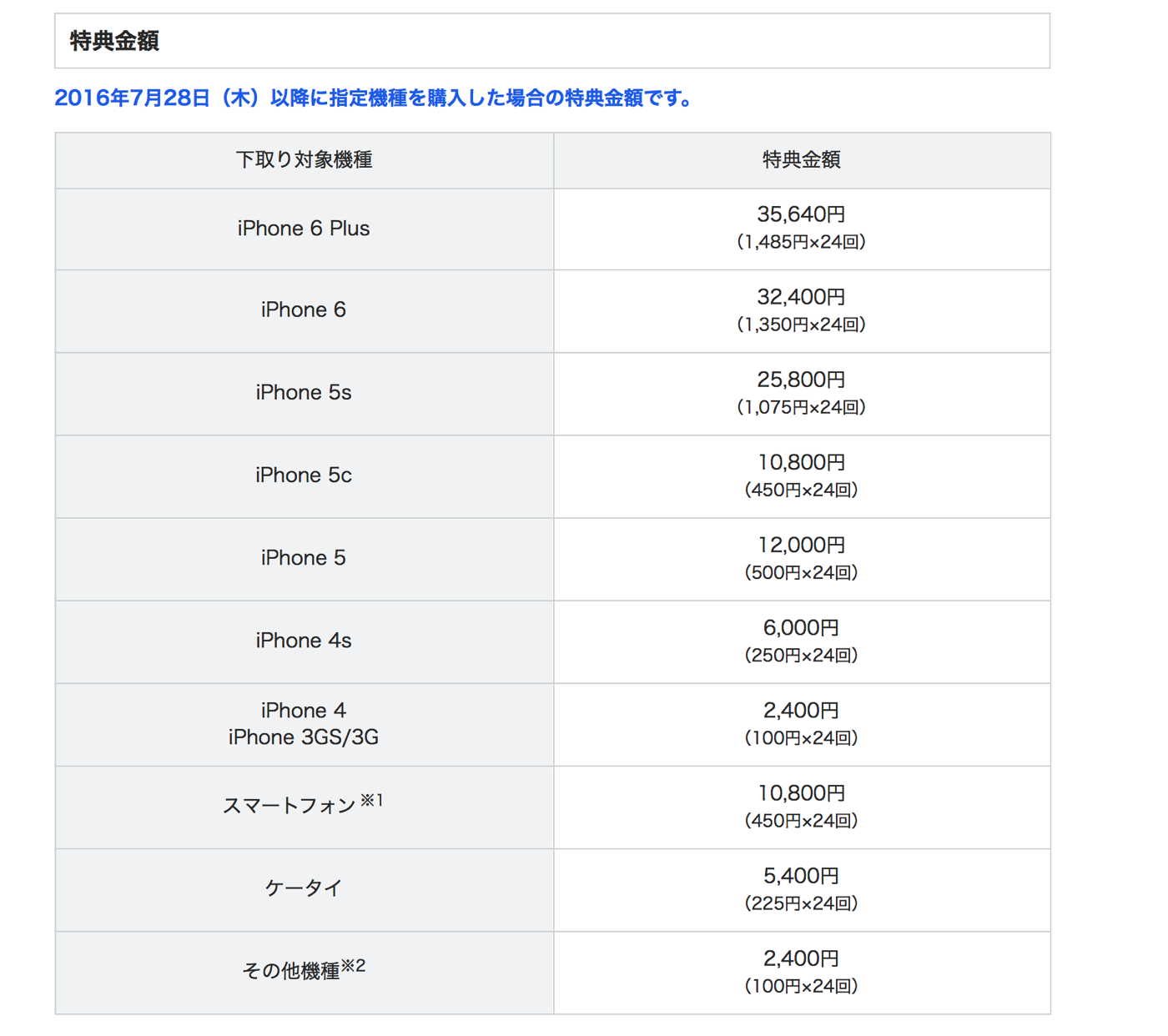Click the blue 2016年7月28日 notice text
The image size is (1168, 1036).
pos(375,98)
